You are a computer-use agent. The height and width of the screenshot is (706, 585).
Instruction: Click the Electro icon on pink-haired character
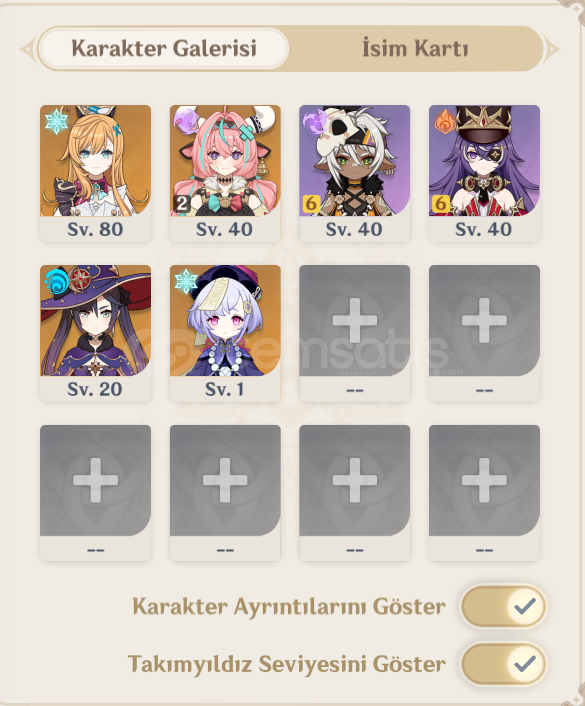(x=186, y=121)
